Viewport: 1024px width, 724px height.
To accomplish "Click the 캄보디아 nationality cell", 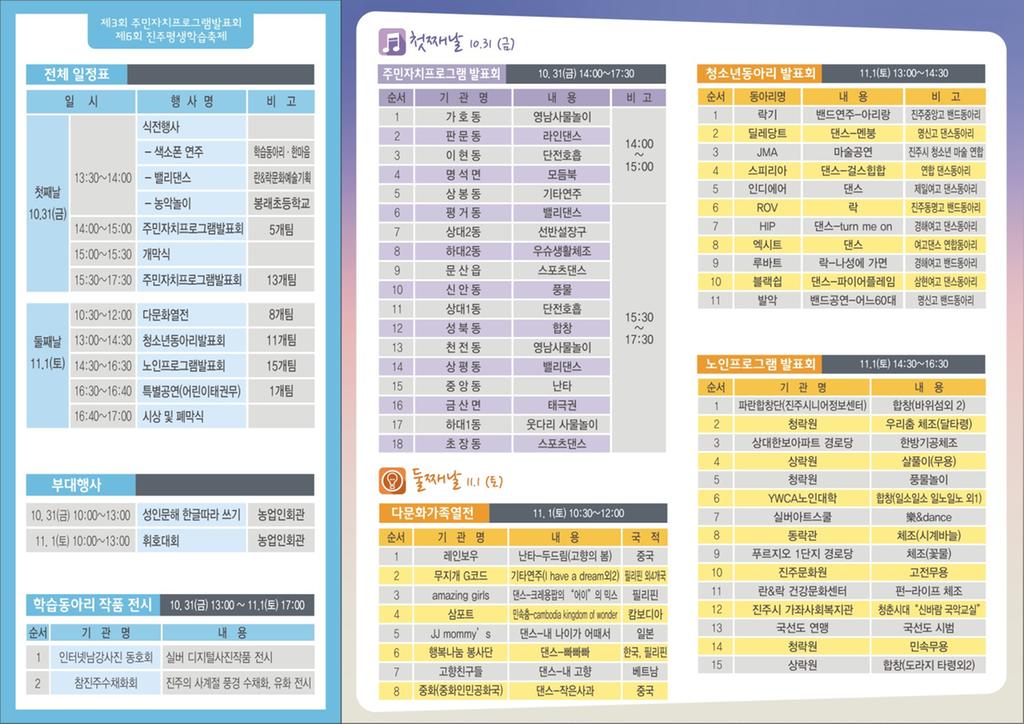I will [645, 614].
